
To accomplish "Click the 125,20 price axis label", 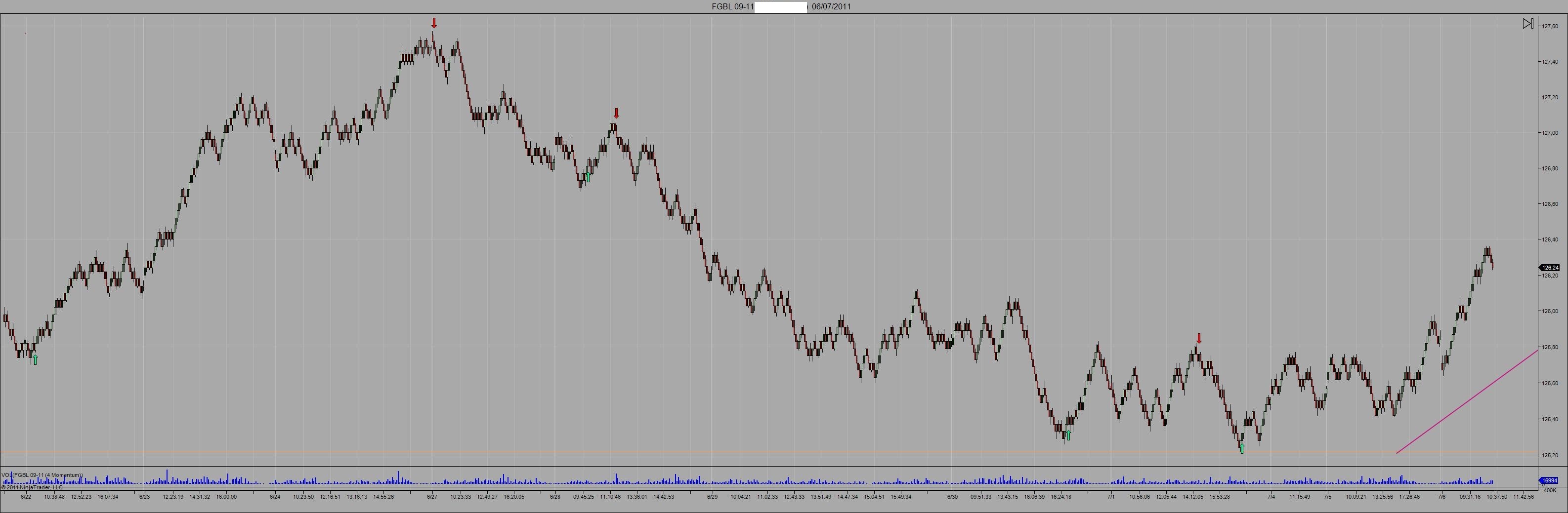I will 1550,455.
